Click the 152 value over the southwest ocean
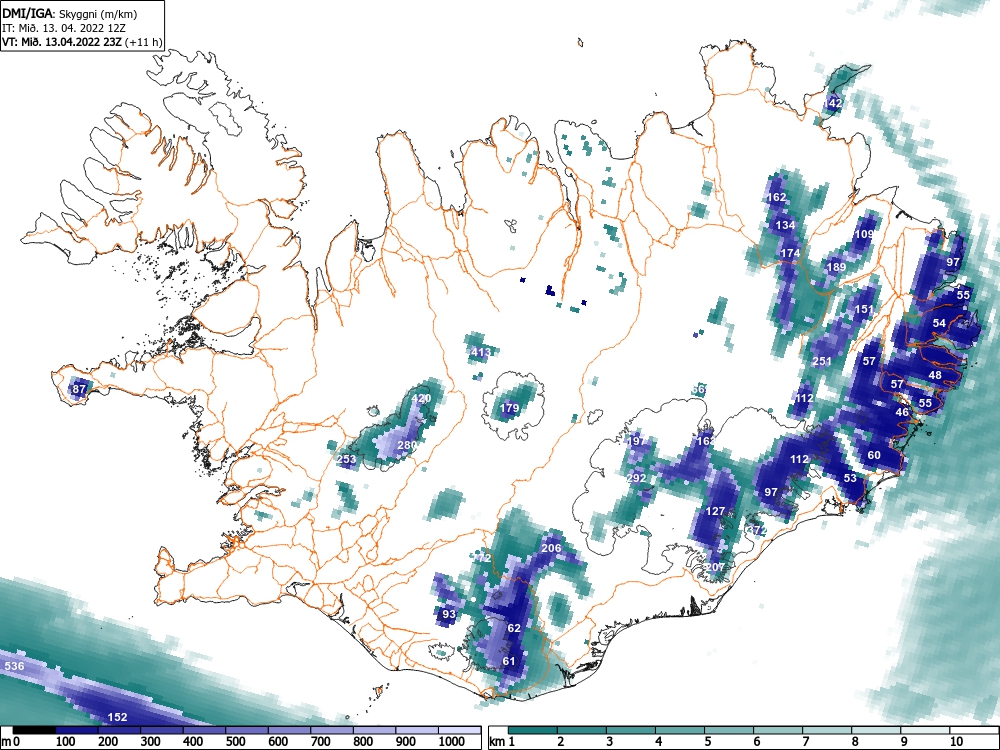 117,717
